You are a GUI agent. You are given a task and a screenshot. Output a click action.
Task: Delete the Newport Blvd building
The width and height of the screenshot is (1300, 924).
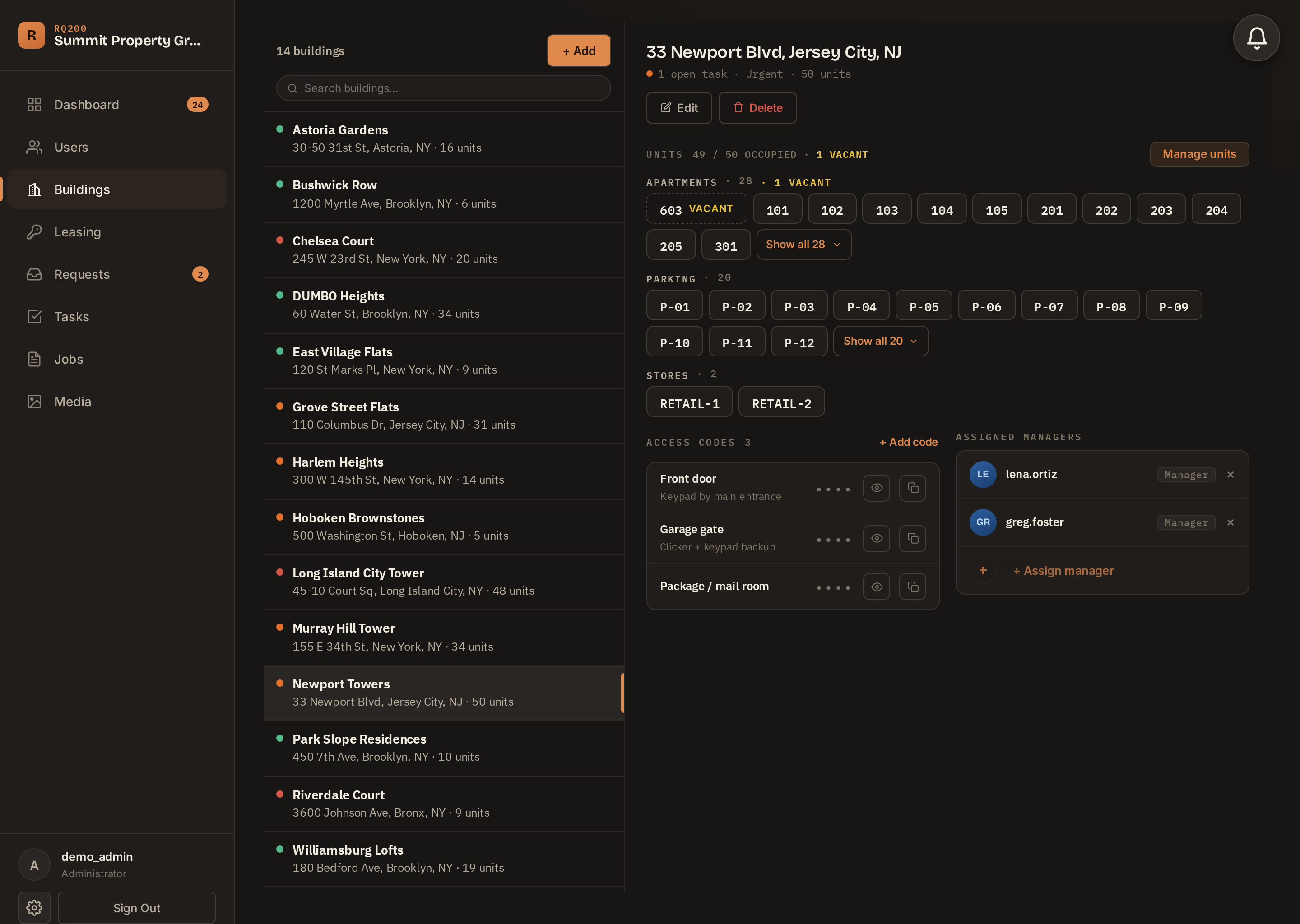757,108
